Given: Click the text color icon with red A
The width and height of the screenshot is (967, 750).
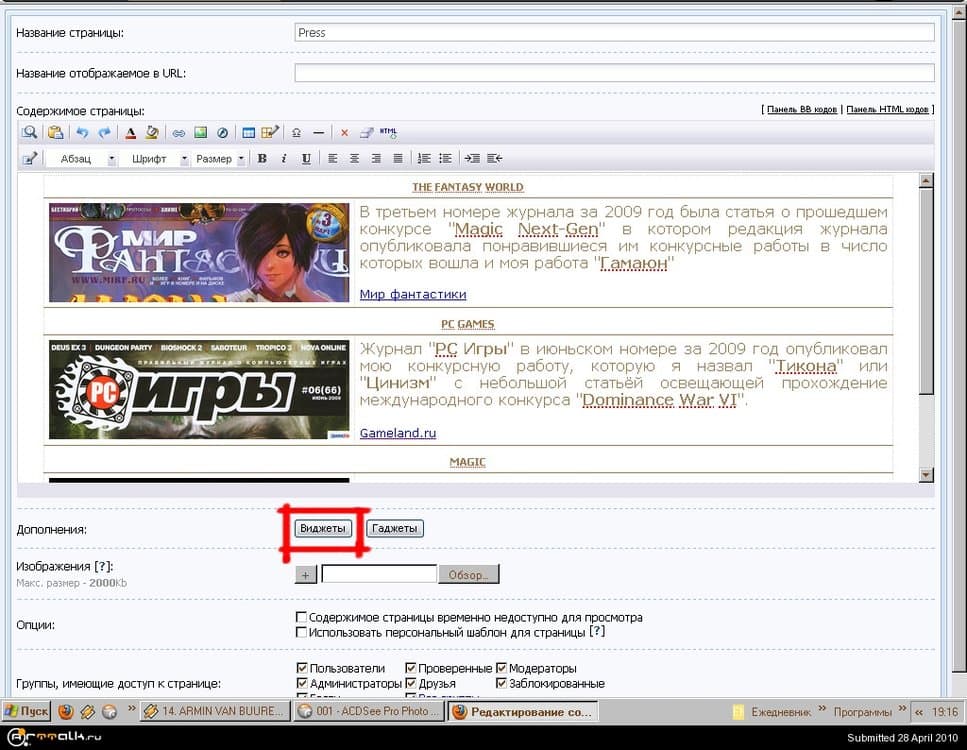Looking at the screenshot, I should pyautogui.click(x=132, y=133).
